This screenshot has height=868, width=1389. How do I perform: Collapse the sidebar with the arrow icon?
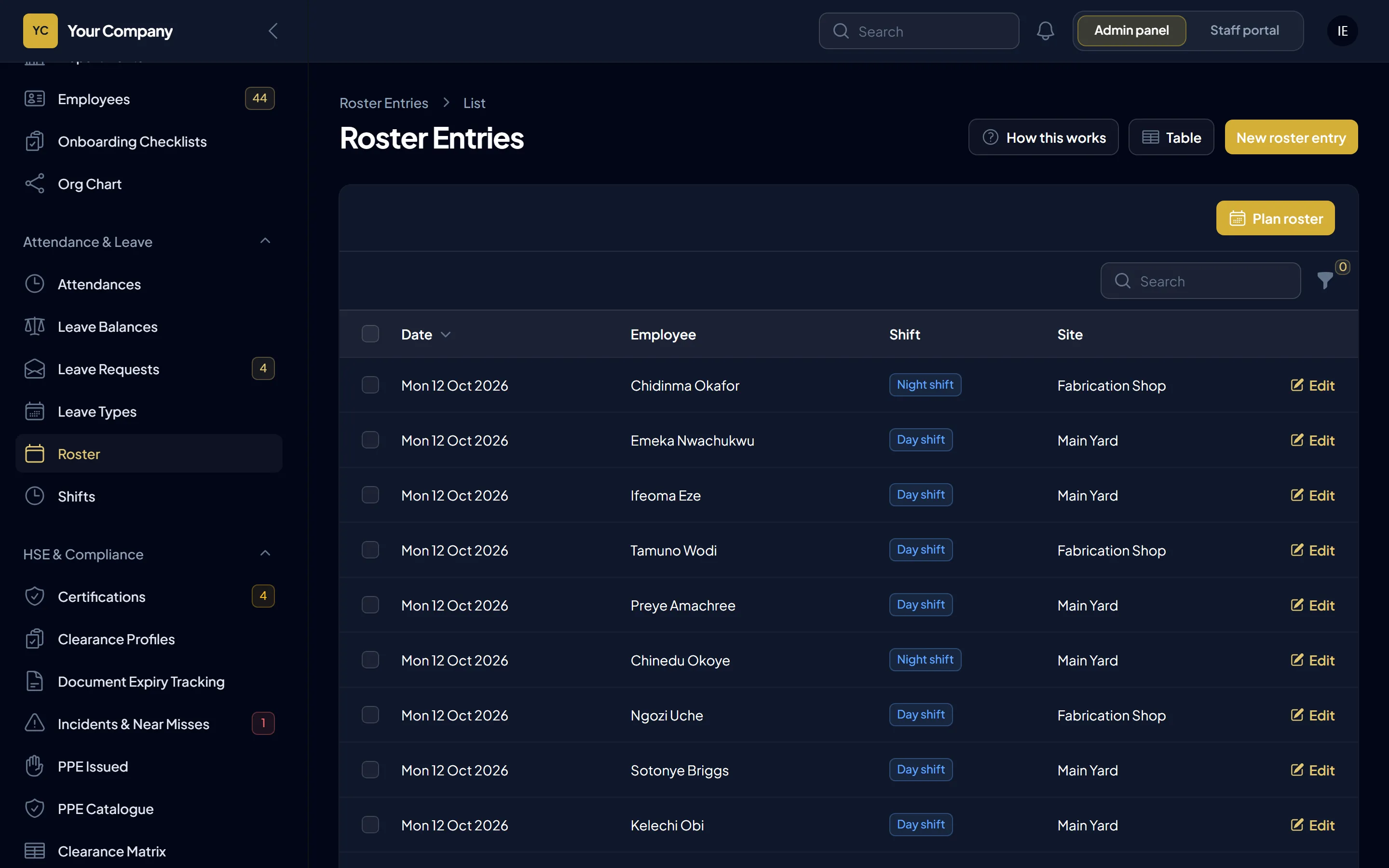tap(273, 31)
